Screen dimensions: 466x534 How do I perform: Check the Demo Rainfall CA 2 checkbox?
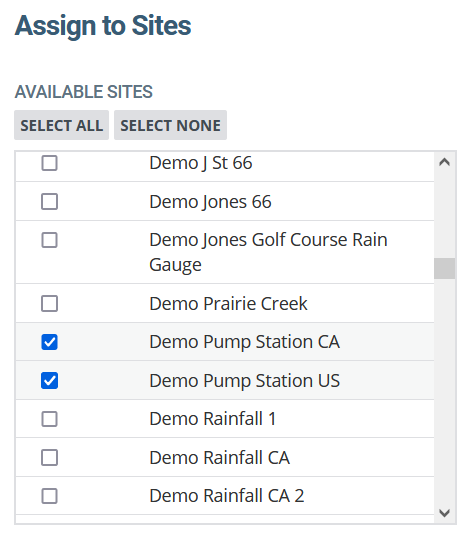tap(49, 496)
